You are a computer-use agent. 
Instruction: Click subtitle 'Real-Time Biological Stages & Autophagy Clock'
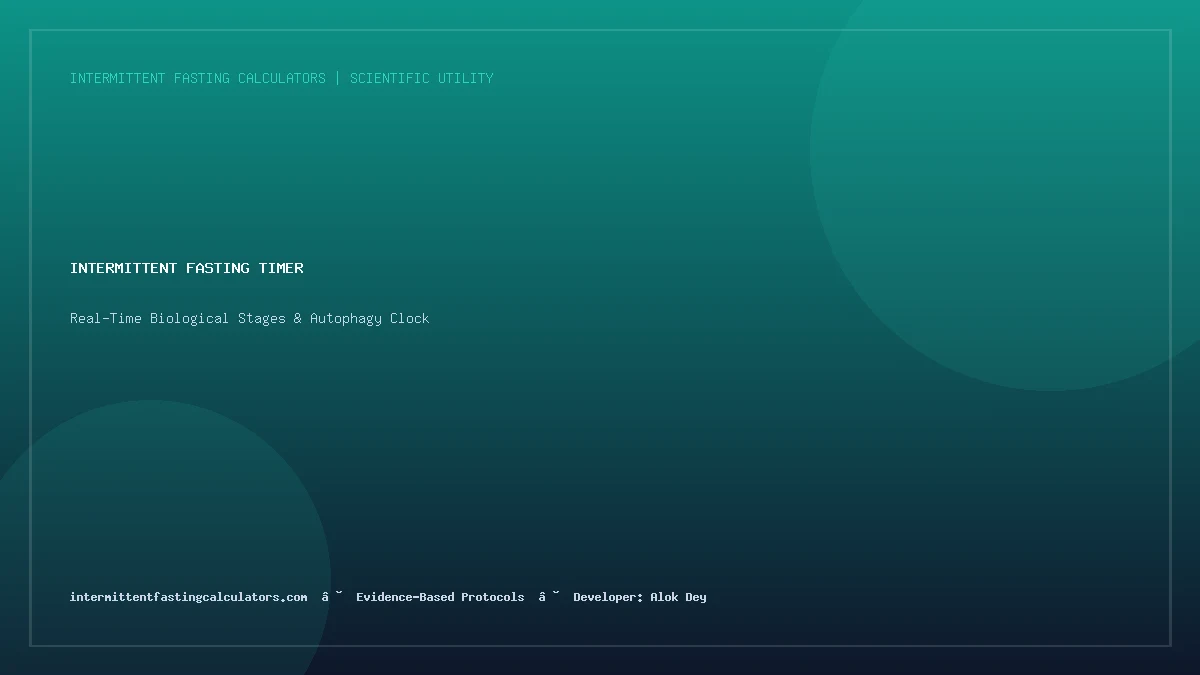click(x=250, y=318)
